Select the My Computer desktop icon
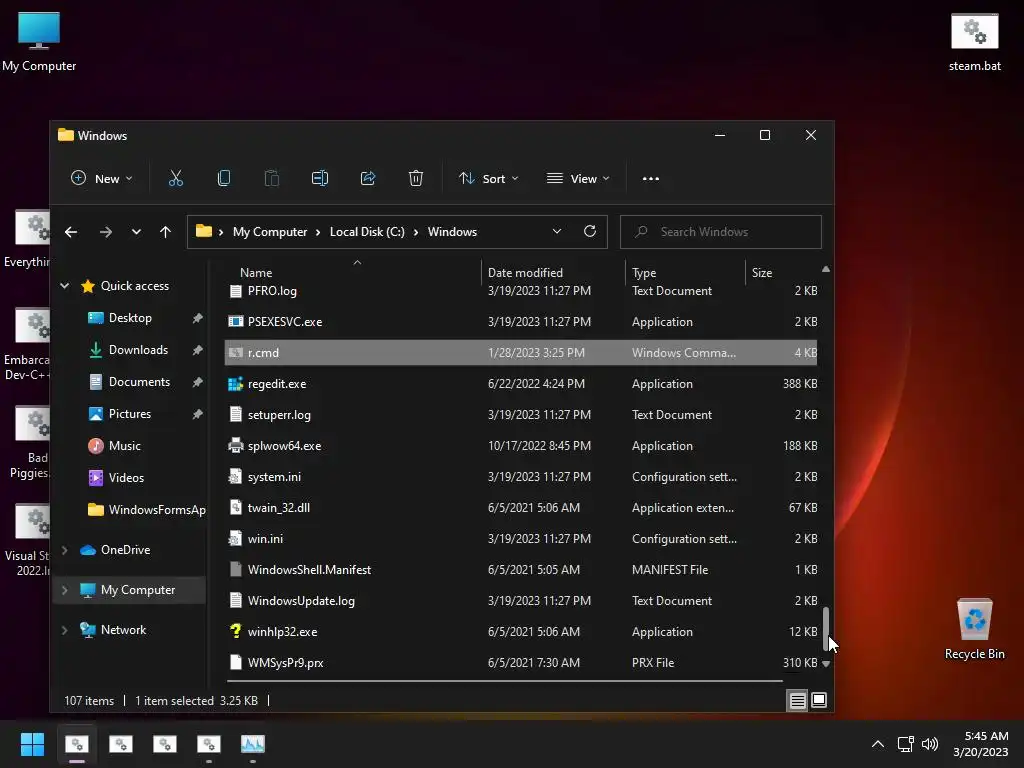The width and height of the screenshot is (1024, 768). pyautogui.click(x=39, y=42)
